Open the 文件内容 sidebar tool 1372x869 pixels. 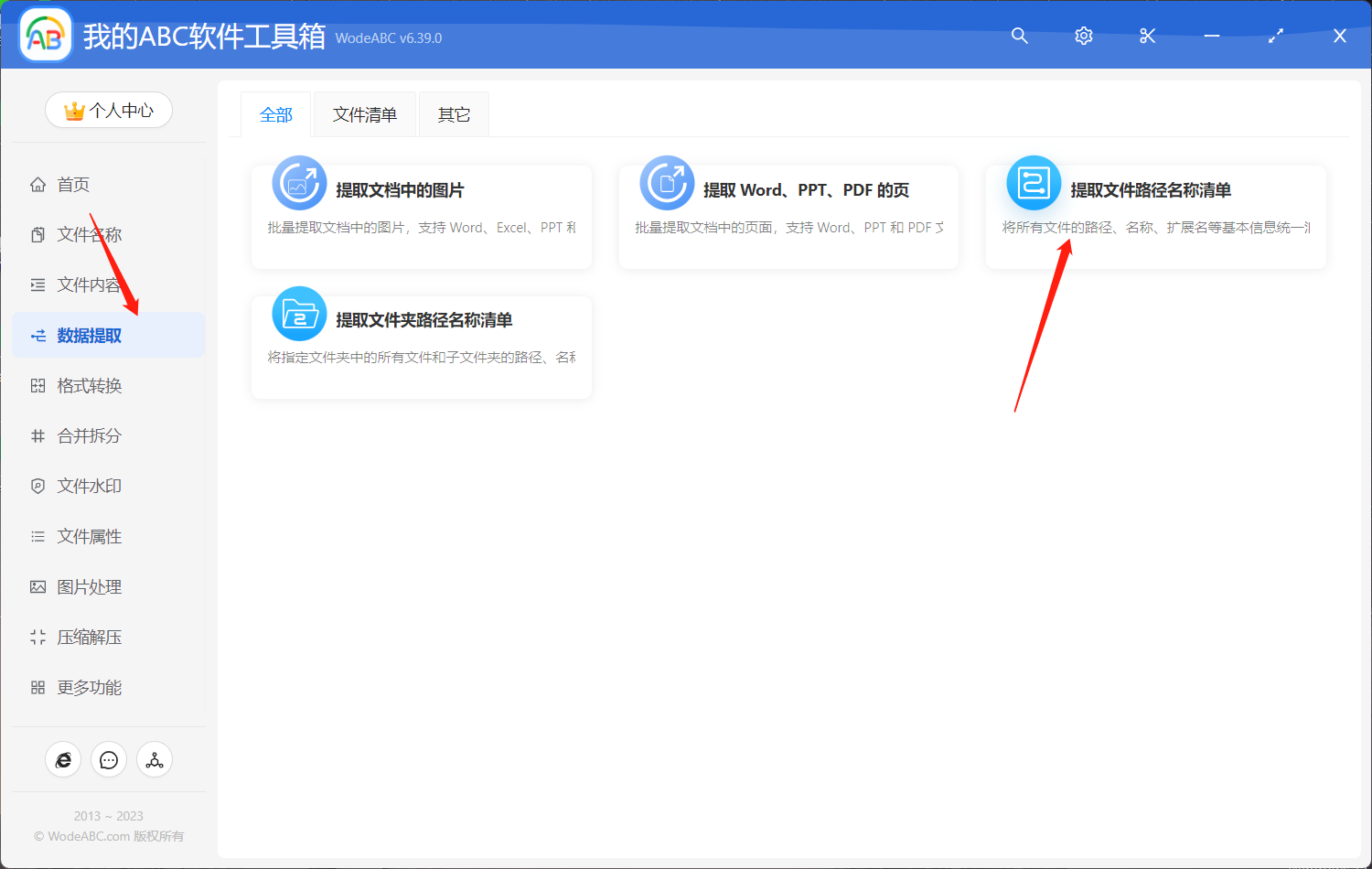pos(87,284)
